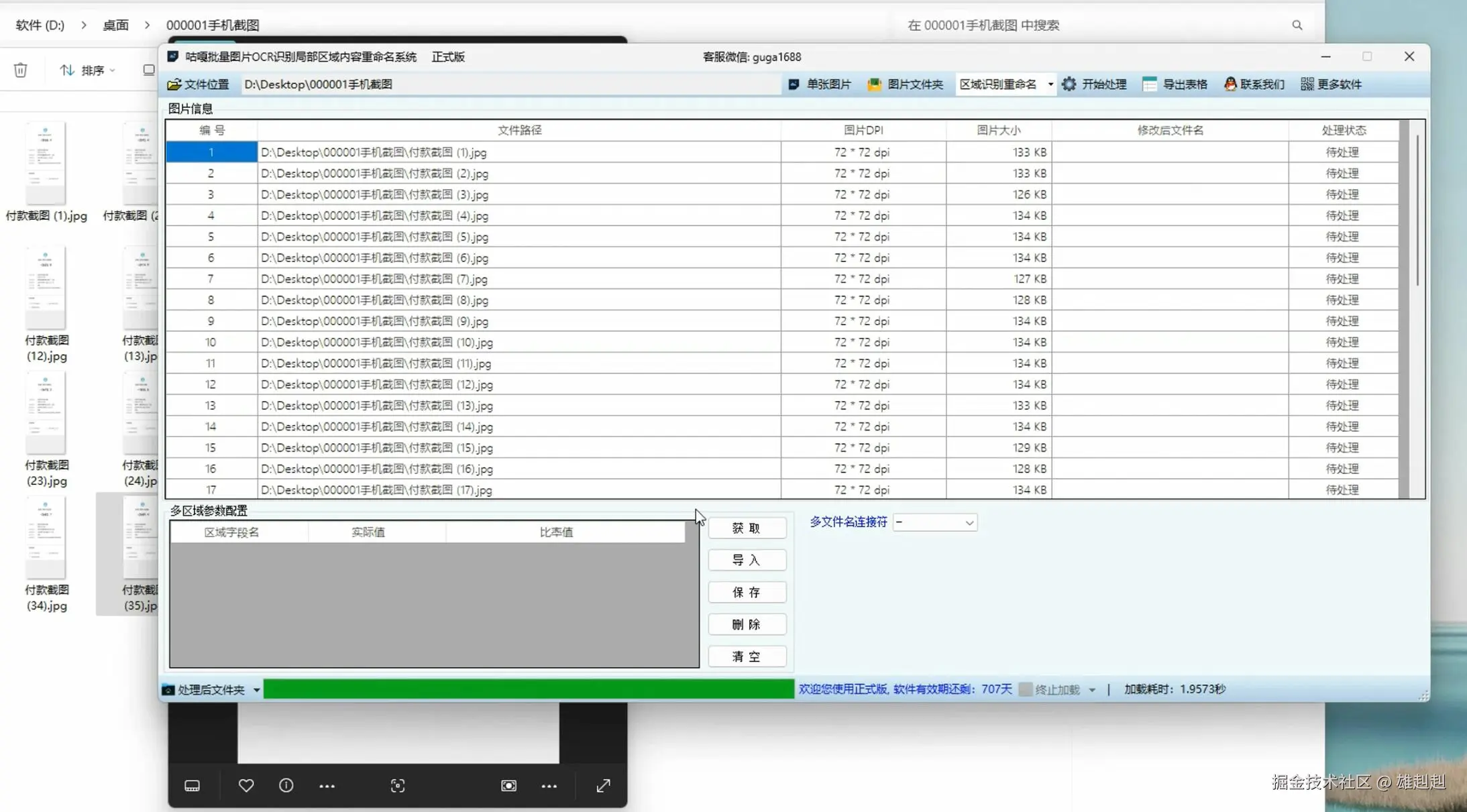Click the 清空 clear button

tap(747, 656)
